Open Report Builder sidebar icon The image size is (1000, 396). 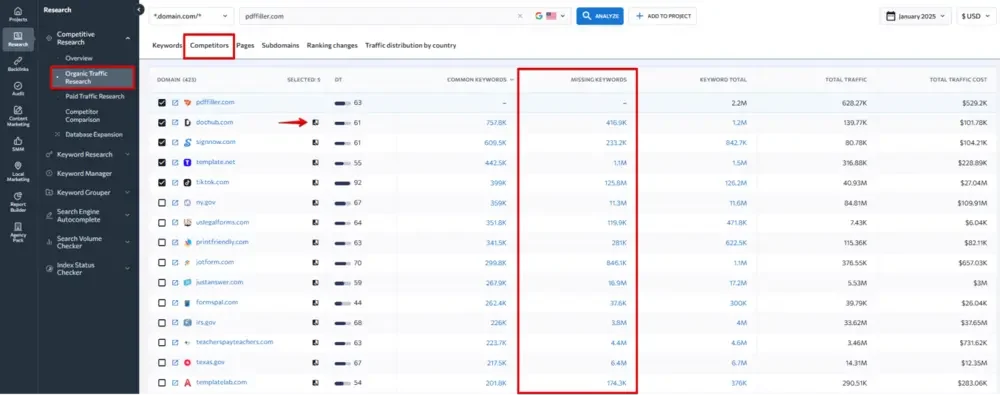(18, 201)
